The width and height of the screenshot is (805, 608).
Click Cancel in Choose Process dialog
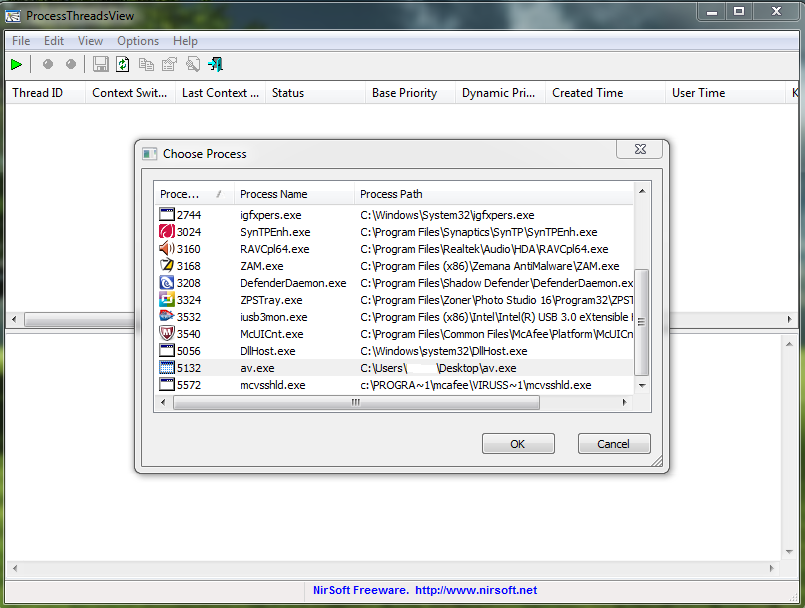614,444
